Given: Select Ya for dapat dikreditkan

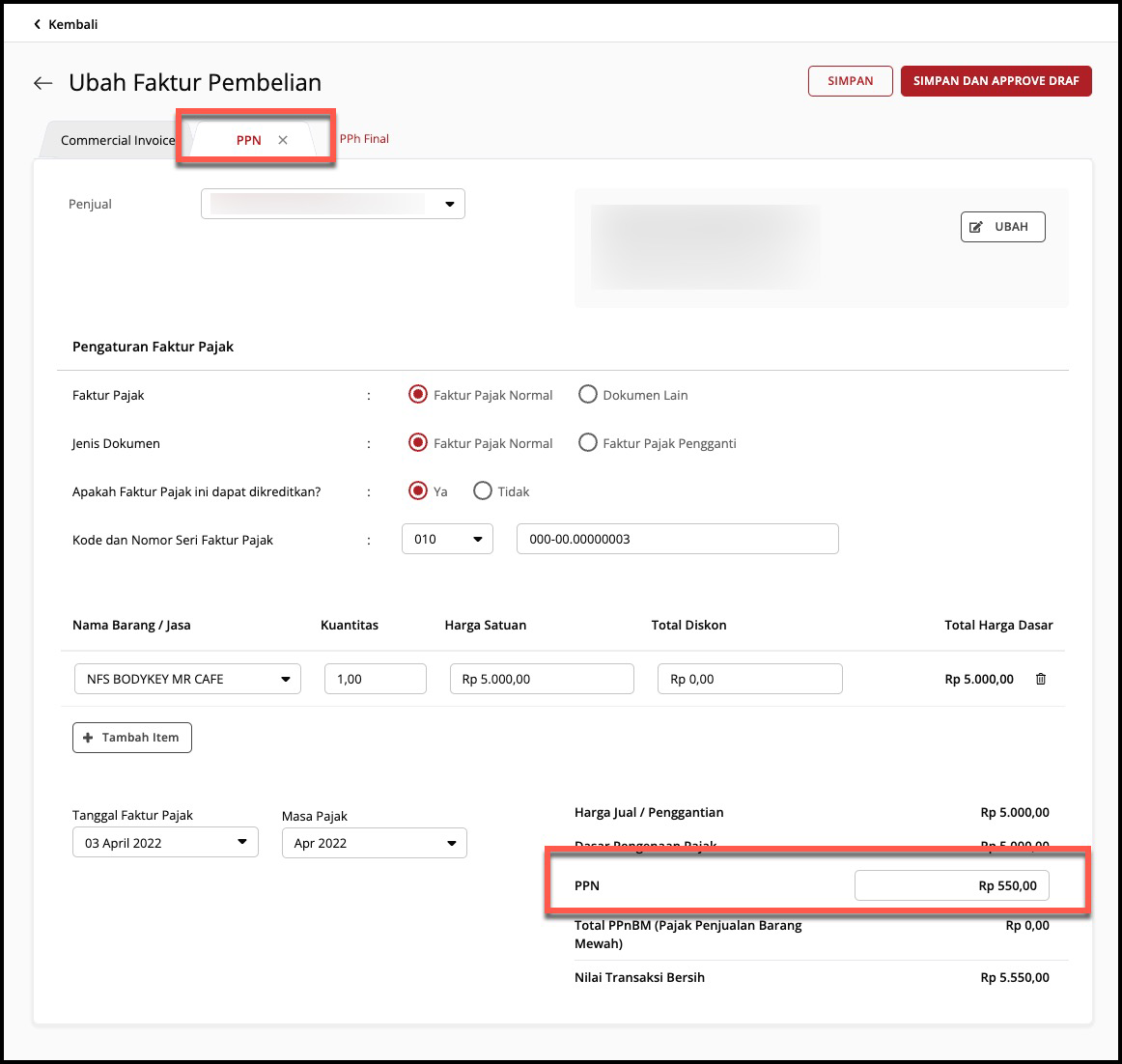Looking at the screenshot, I should (417, 491).
